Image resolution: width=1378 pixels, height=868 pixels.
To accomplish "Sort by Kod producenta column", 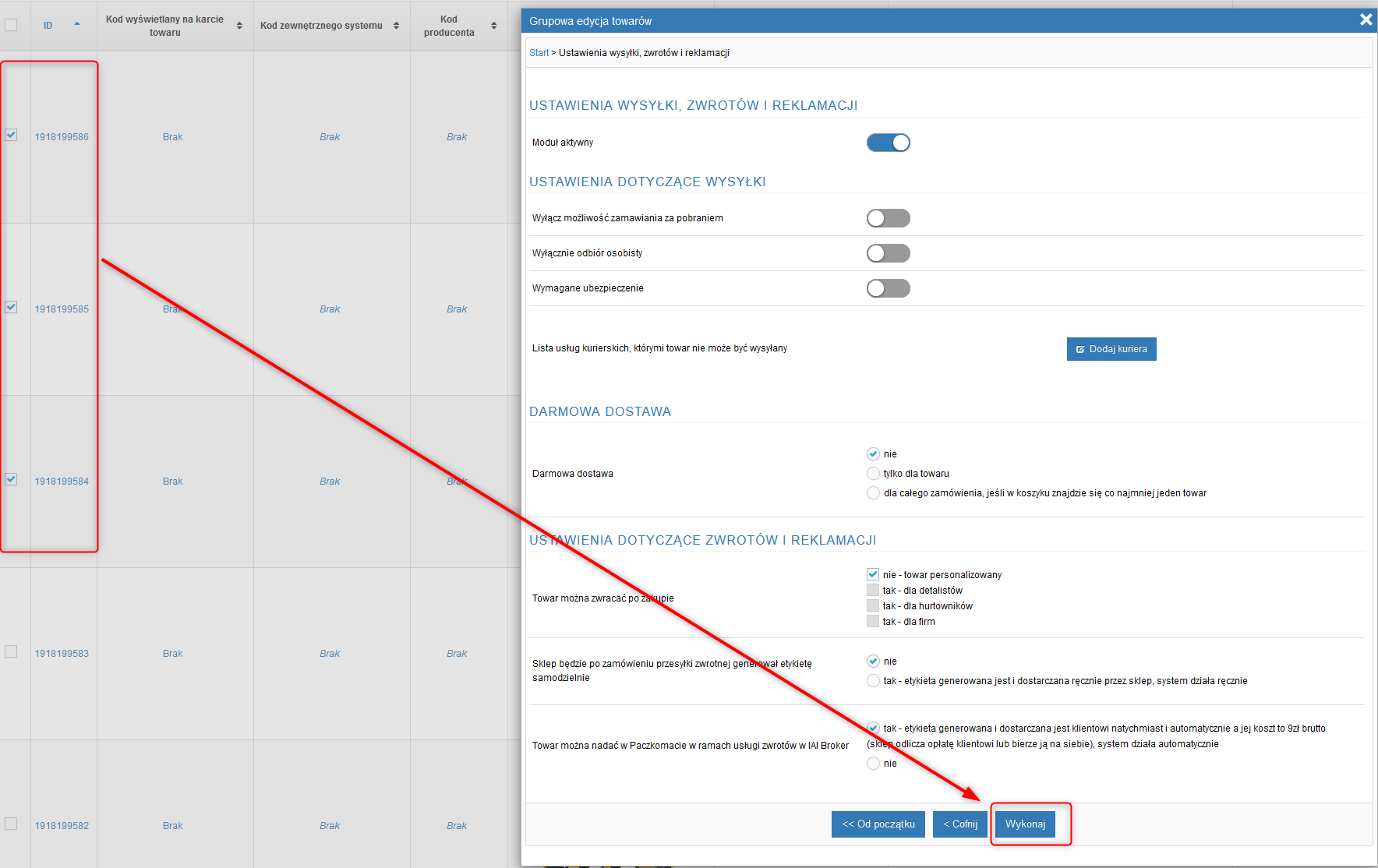I will (x=493, y=26).
